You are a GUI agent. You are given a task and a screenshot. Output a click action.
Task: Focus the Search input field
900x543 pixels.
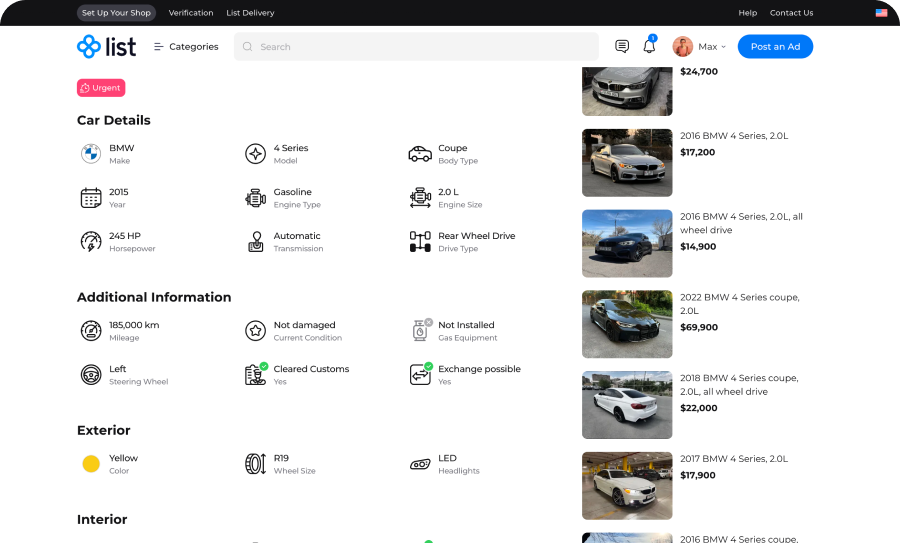coord(416,46)
